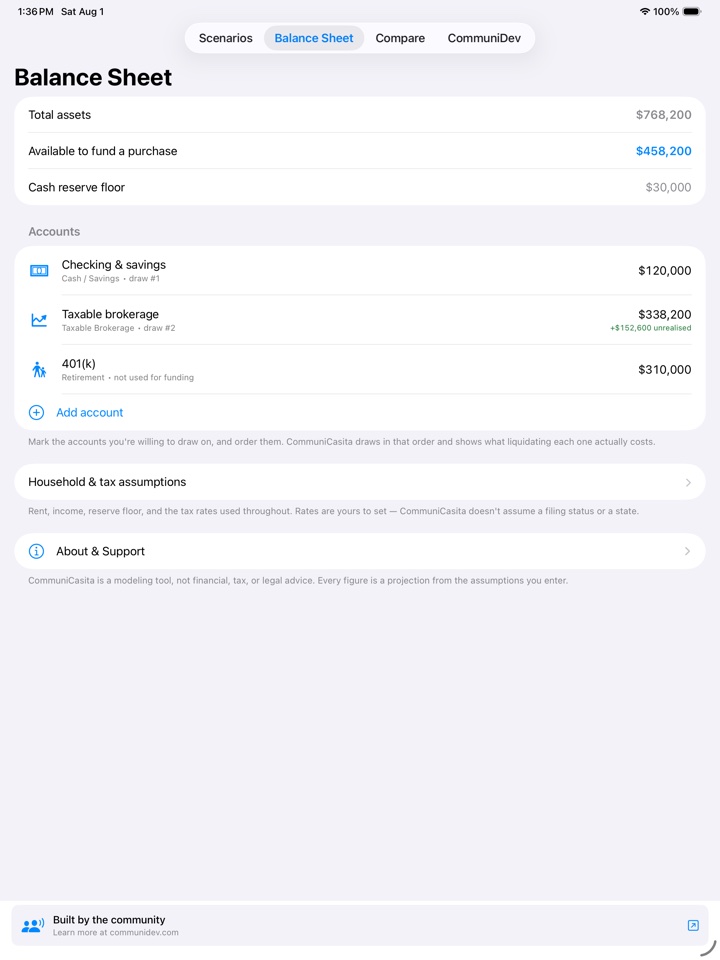Open Household & tax assumptions
Screen dimensions: 720x960
tap(360, 482)
